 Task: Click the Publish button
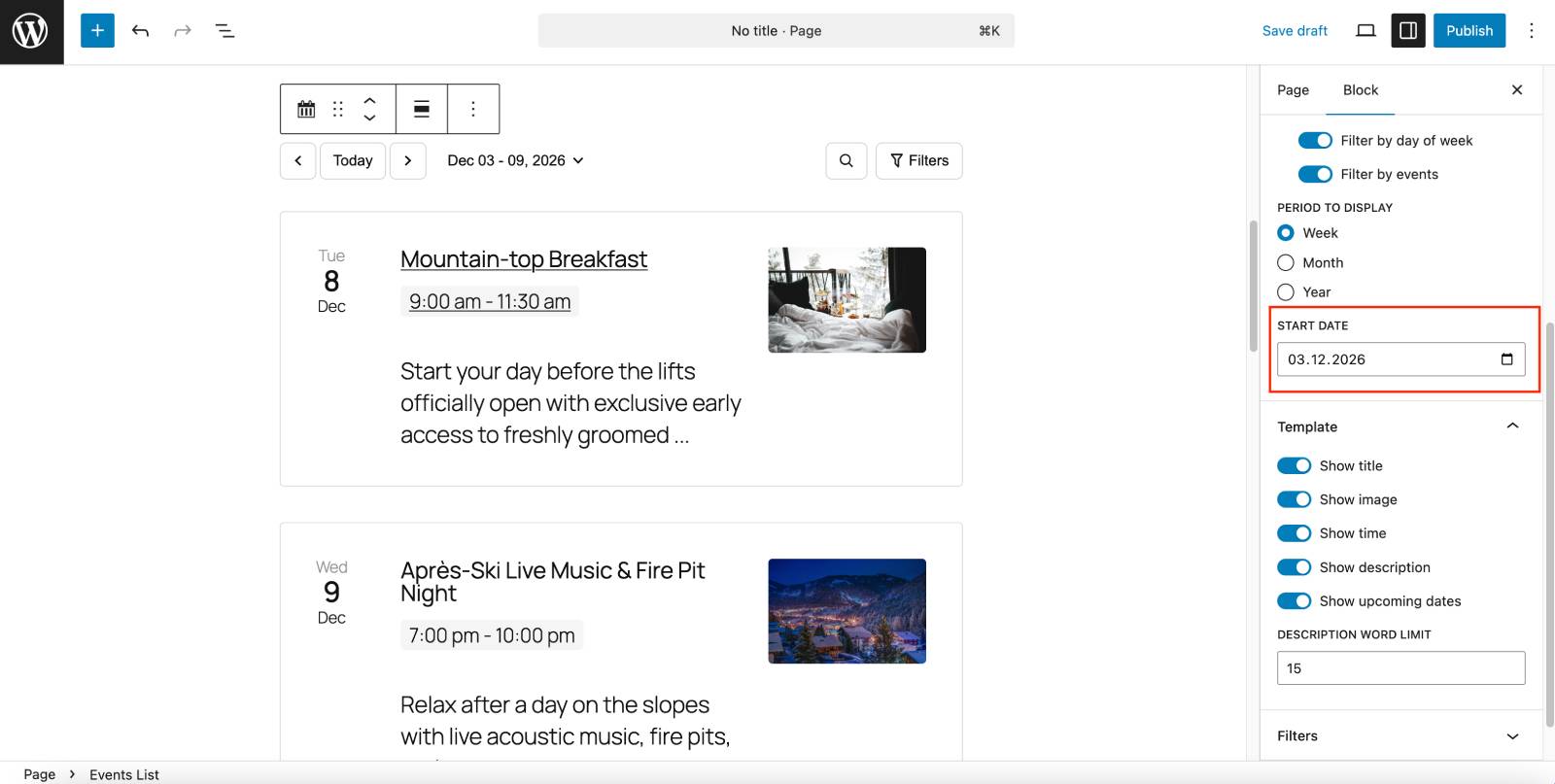coord(1469,31)
